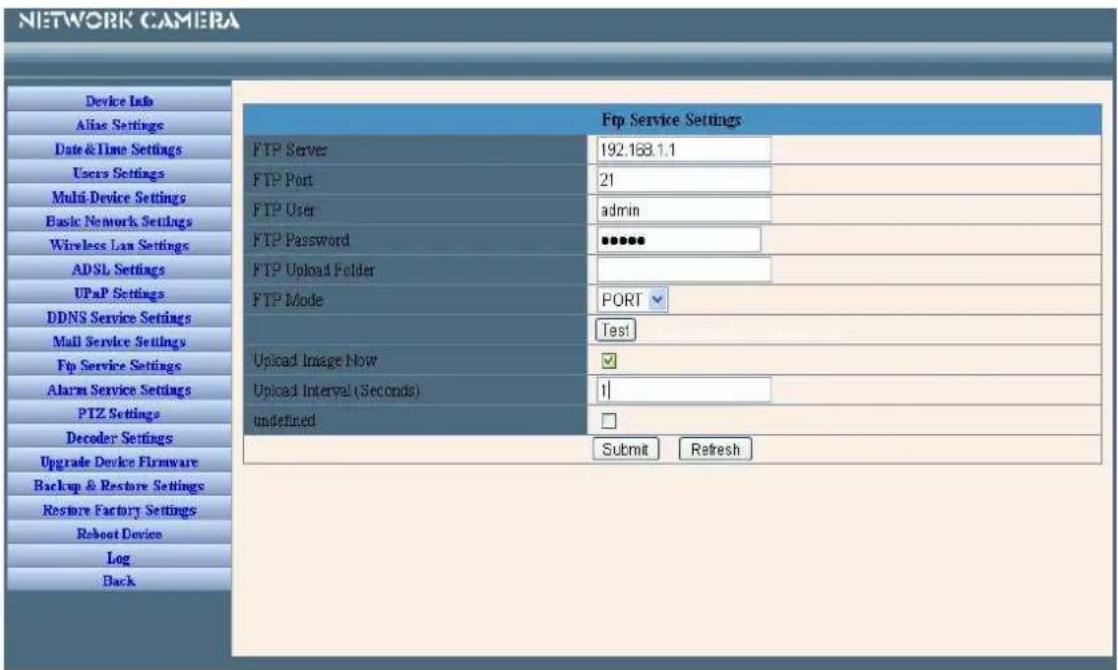
Task: Focus the FTP Password field
Action: [x=678, y=239]
